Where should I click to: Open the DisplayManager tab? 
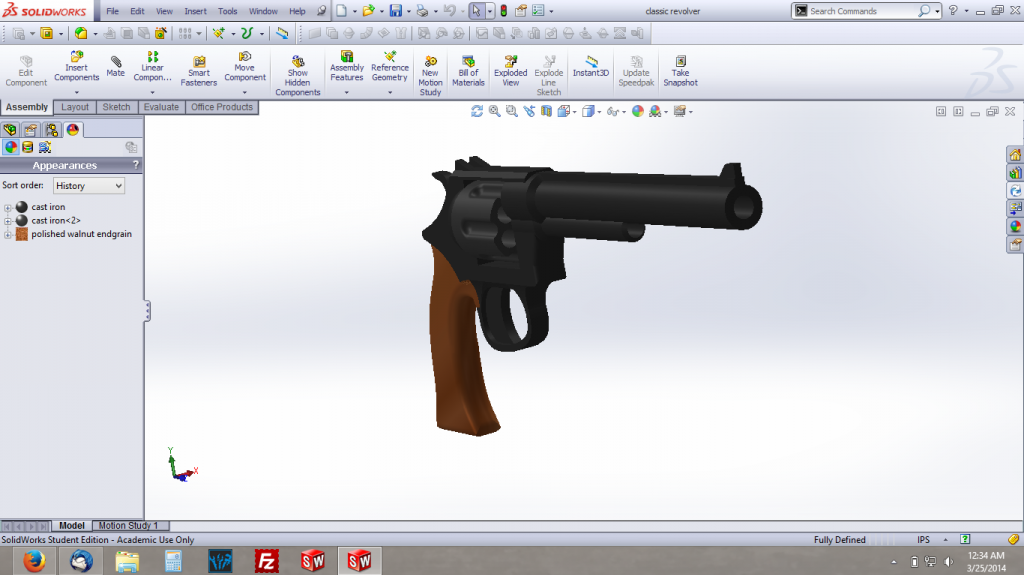pyautogui.click(x=72, y=129)
